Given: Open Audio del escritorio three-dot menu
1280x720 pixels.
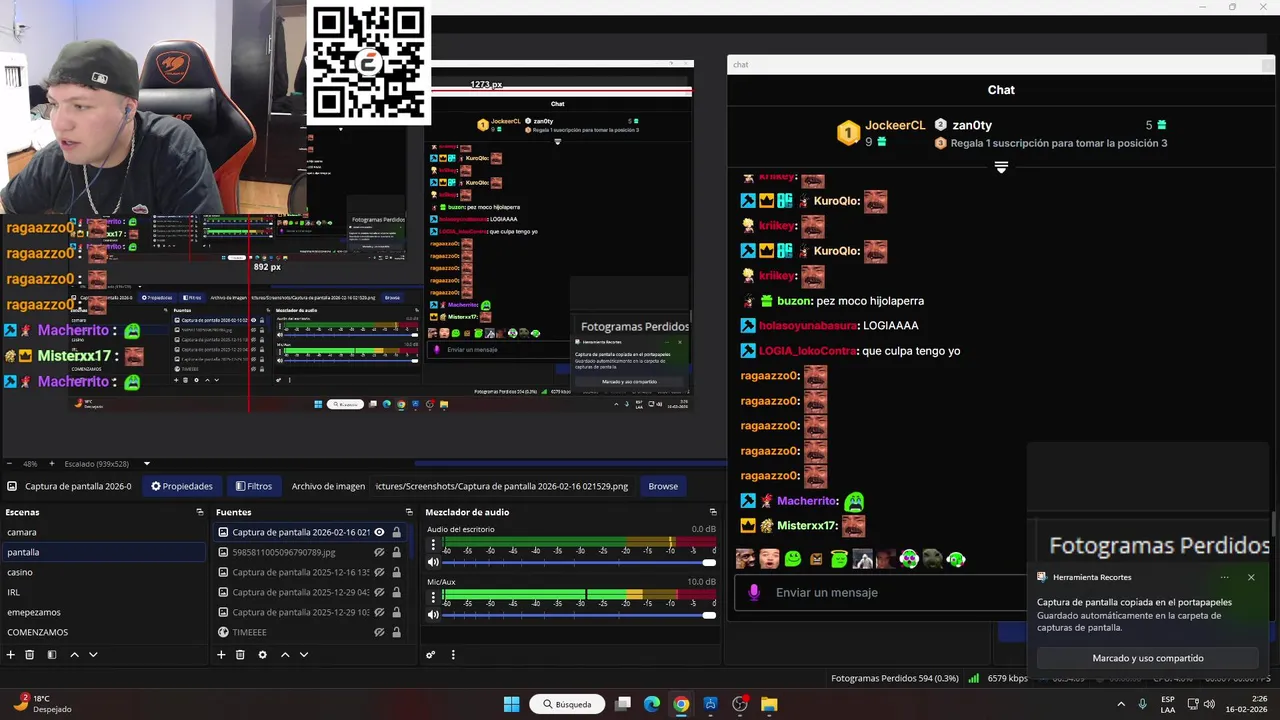Looking at the screenshot, I should coord(433,545).
